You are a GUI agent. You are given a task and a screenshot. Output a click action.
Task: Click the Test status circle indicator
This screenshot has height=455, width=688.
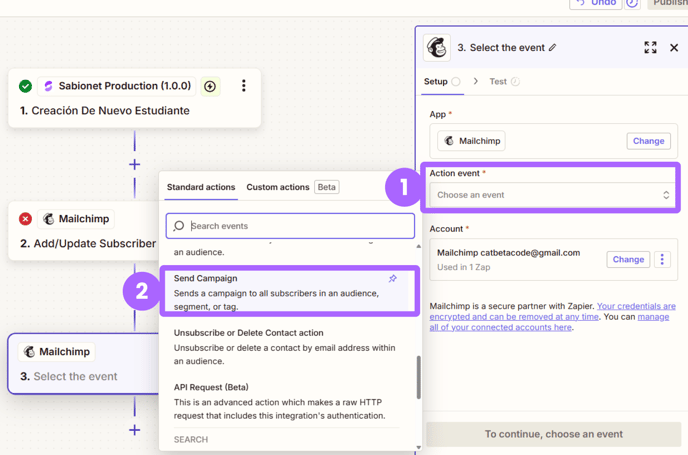pyautogui.click(x=515, y=82)
